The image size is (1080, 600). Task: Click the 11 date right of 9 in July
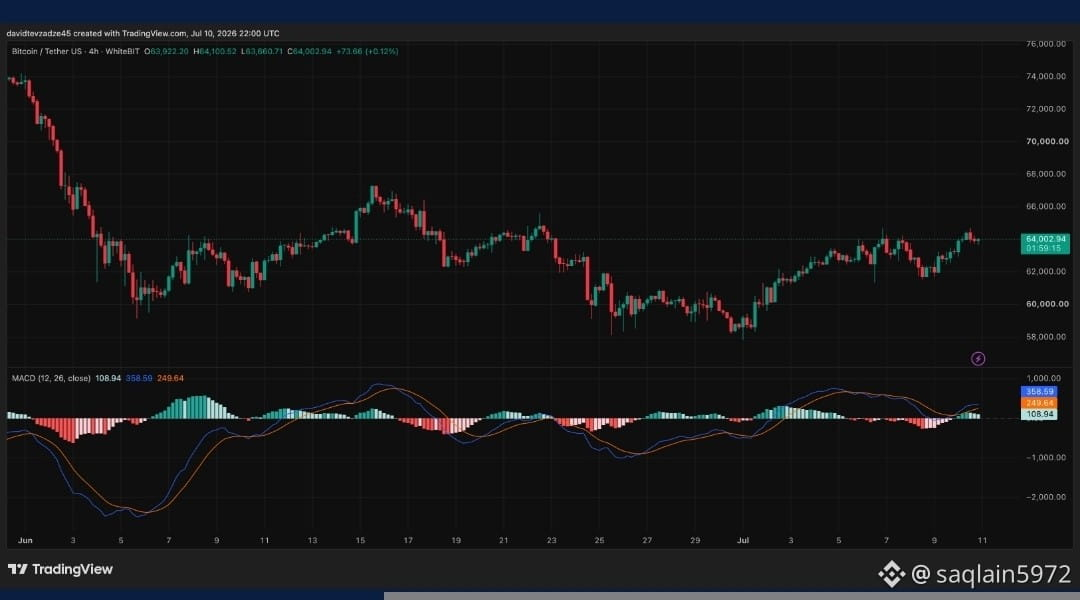tap(982, 541)
